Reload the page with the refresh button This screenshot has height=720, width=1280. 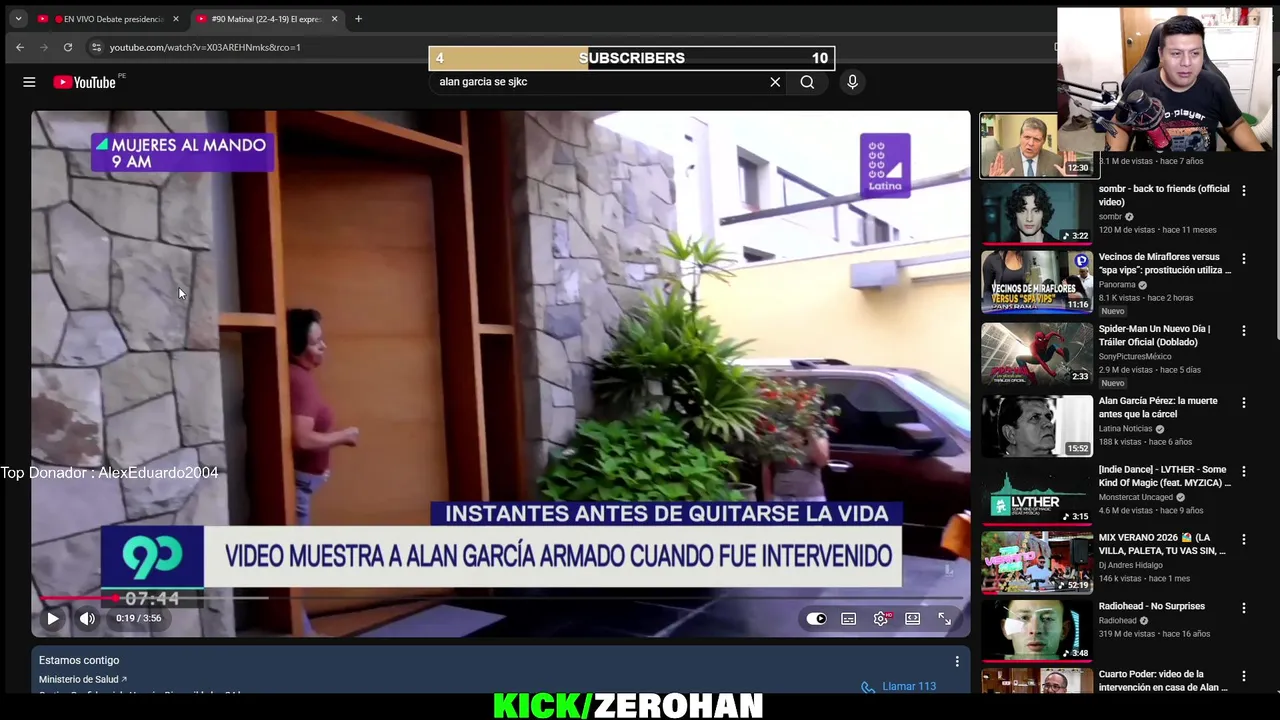[68, 47]
